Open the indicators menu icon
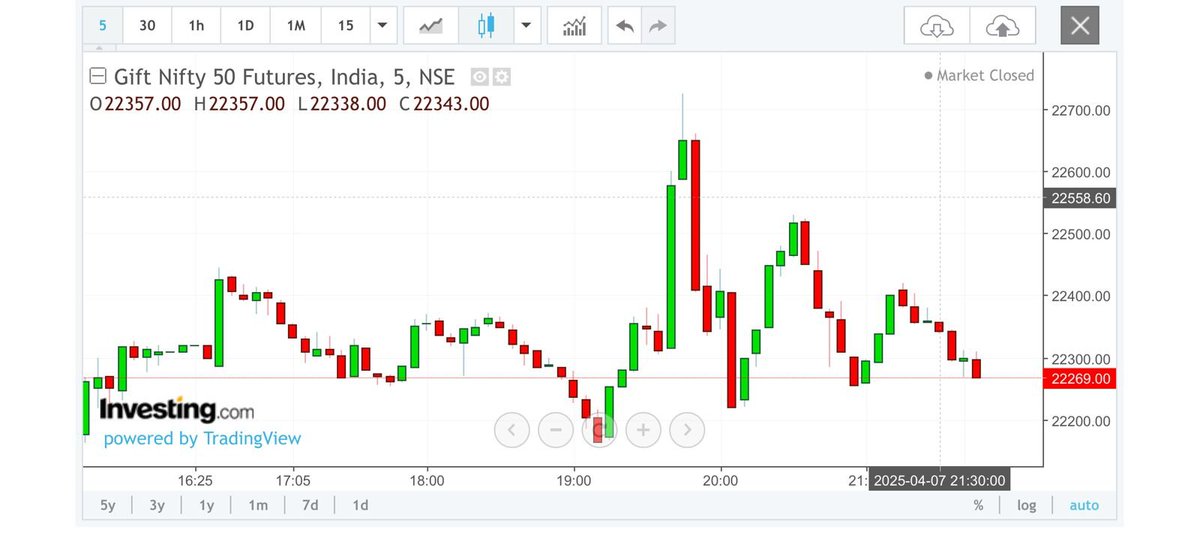 (x=575, y=26)
